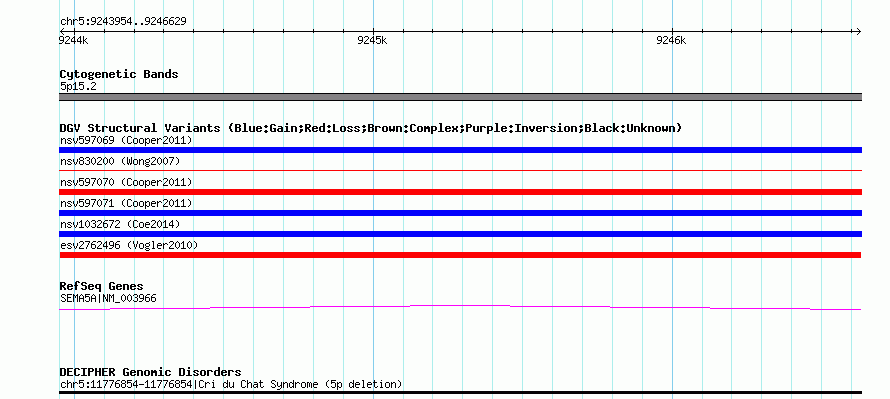Click the nsv597070 (Cooper2011) red loss bar
This screenshot has width=890, height=399.
(x=460, y=192)
